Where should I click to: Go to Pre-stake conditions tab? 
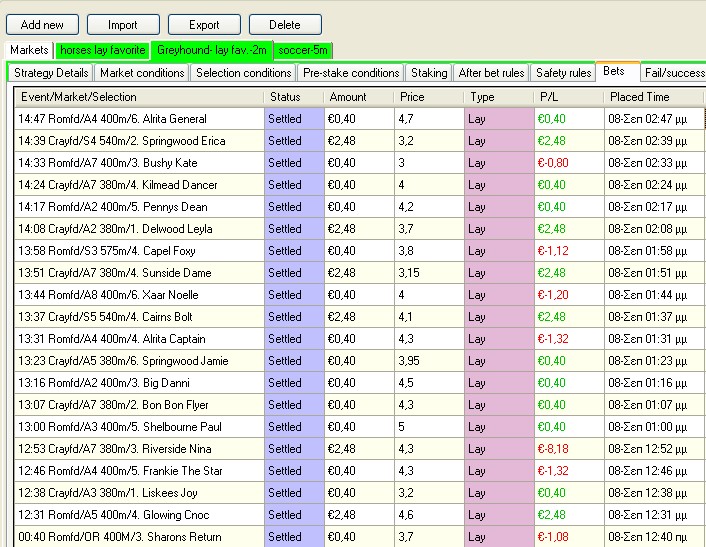pyautogui.click(x=351, y=73)
